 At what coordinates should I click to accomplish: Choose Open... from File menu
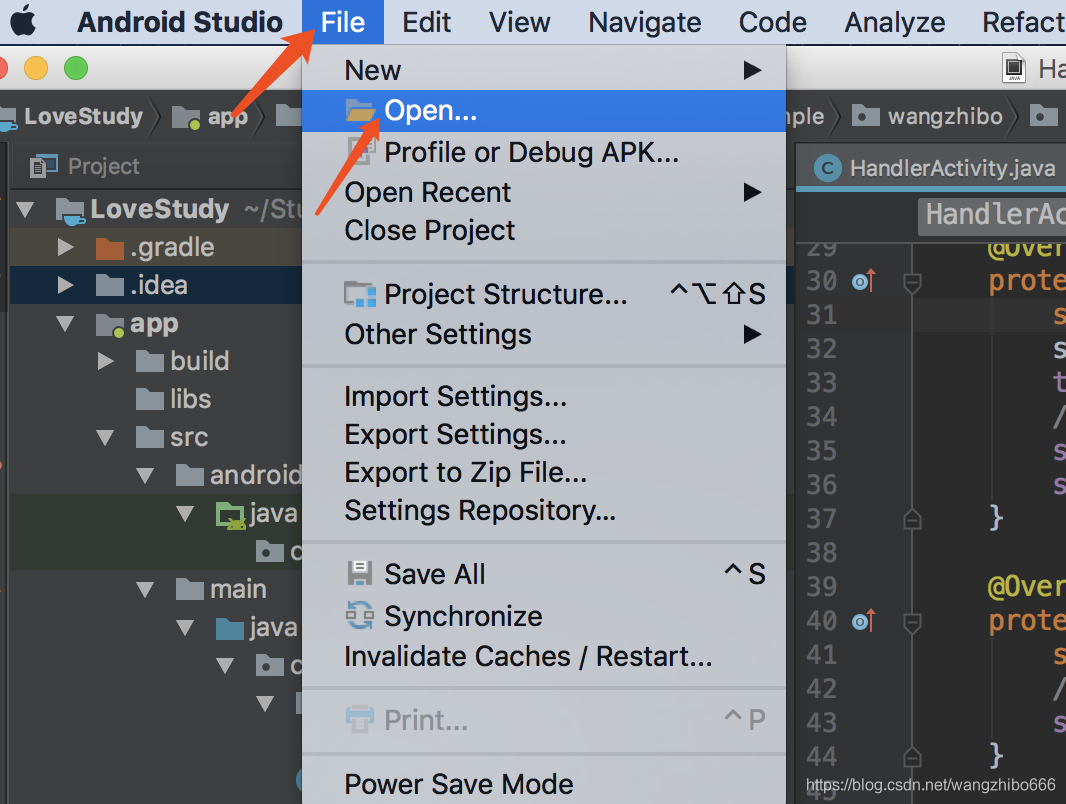tap(544, 110)
